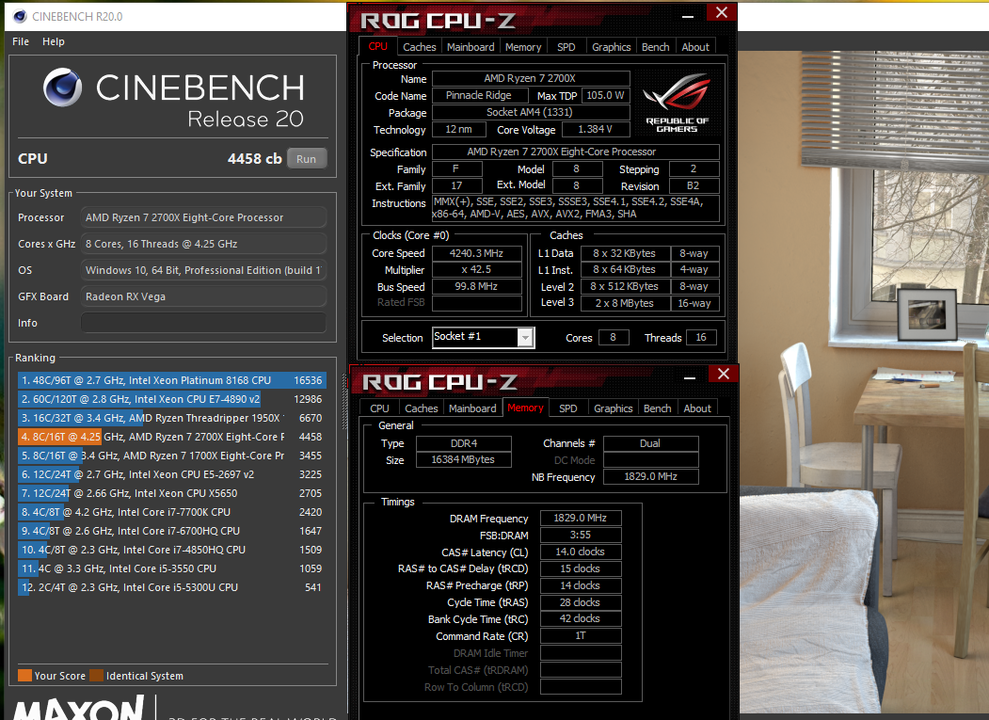The height and width of the screenshot is (720, 989).
Task: Minimize the upper ROG CPU-Z window
Action: coord(688,15)
